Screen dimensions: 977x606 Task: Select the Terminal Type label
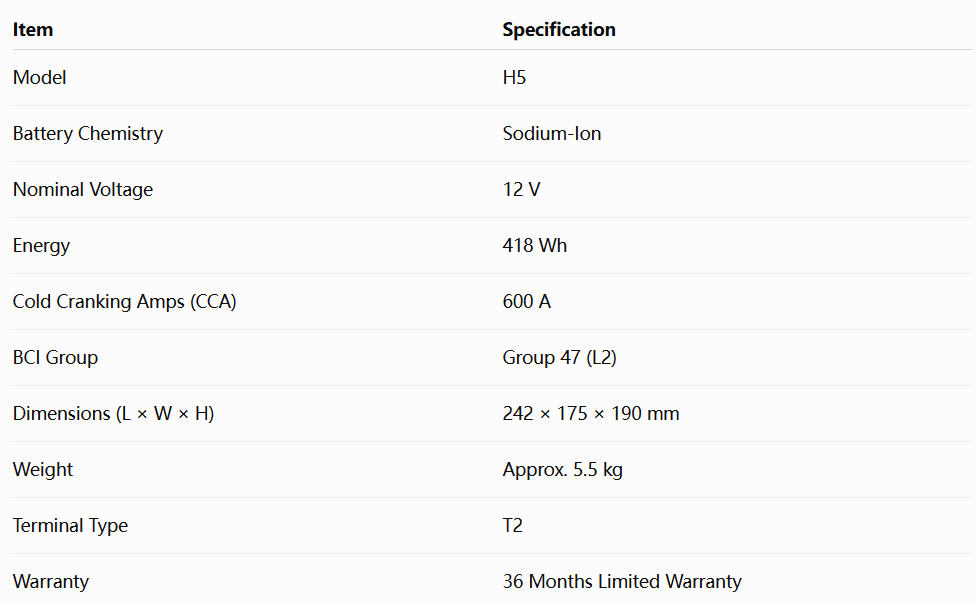click(x=70, y=526)
